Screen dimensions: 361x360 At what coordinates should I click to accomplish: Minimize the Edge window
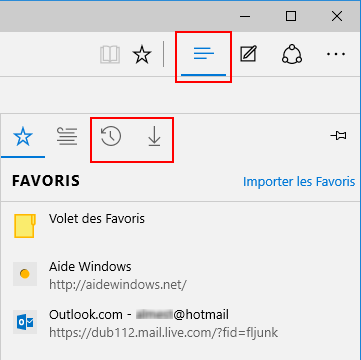(245, 16)
